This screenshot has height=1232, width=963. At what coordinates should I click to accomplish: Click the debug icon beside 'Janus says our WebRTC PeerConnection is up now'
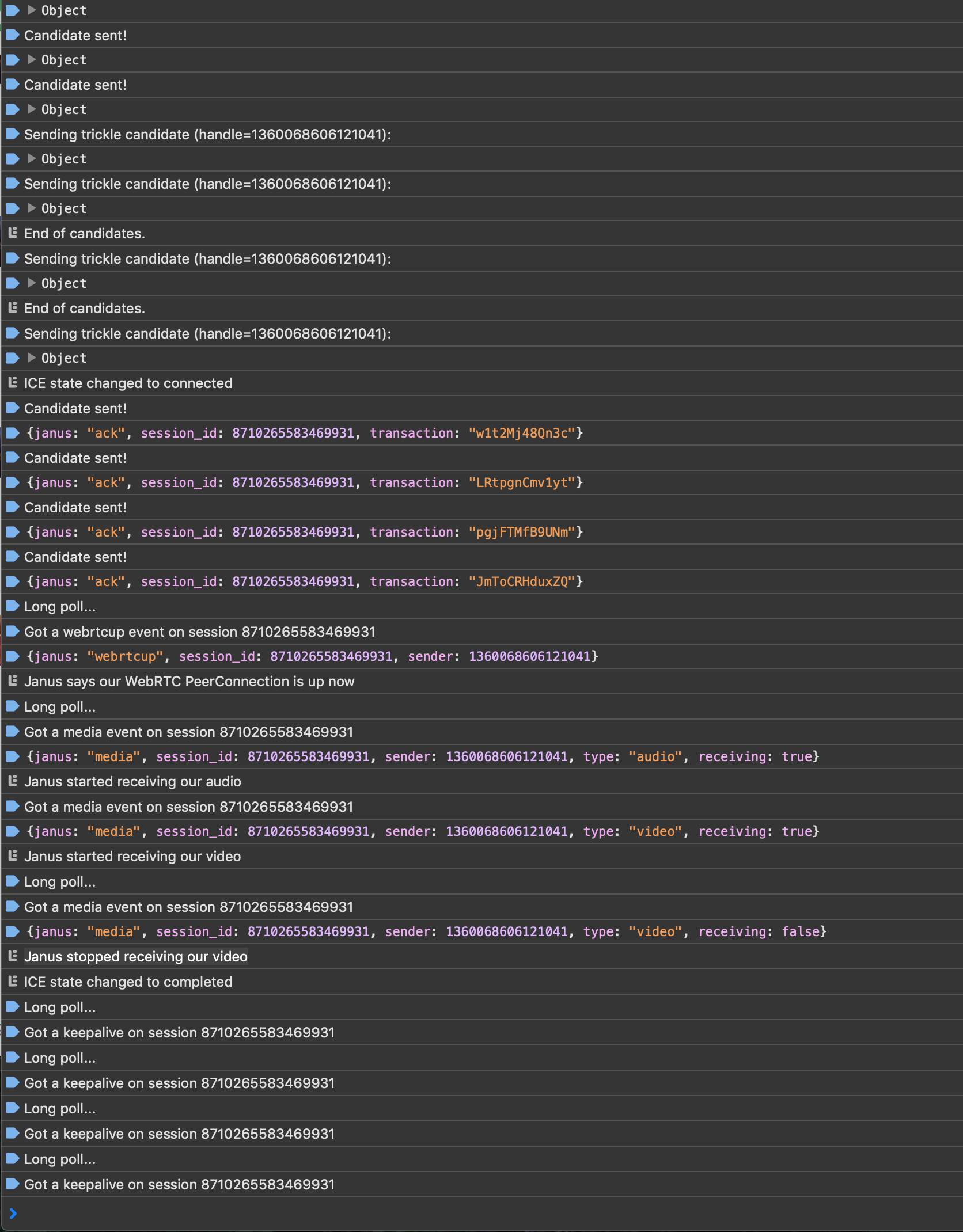tap(13, 681)
